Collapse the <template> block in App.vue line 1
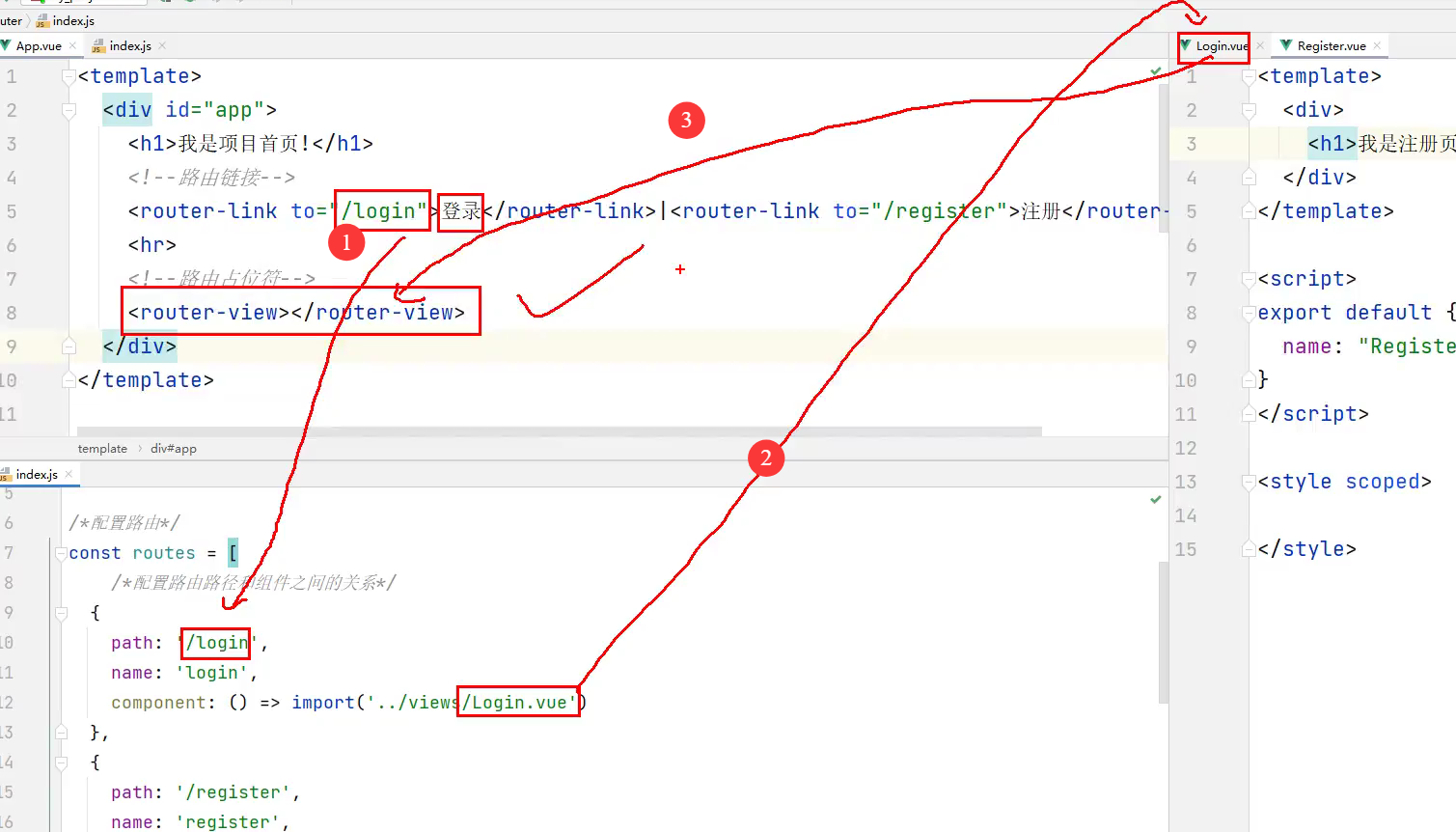 69,76
